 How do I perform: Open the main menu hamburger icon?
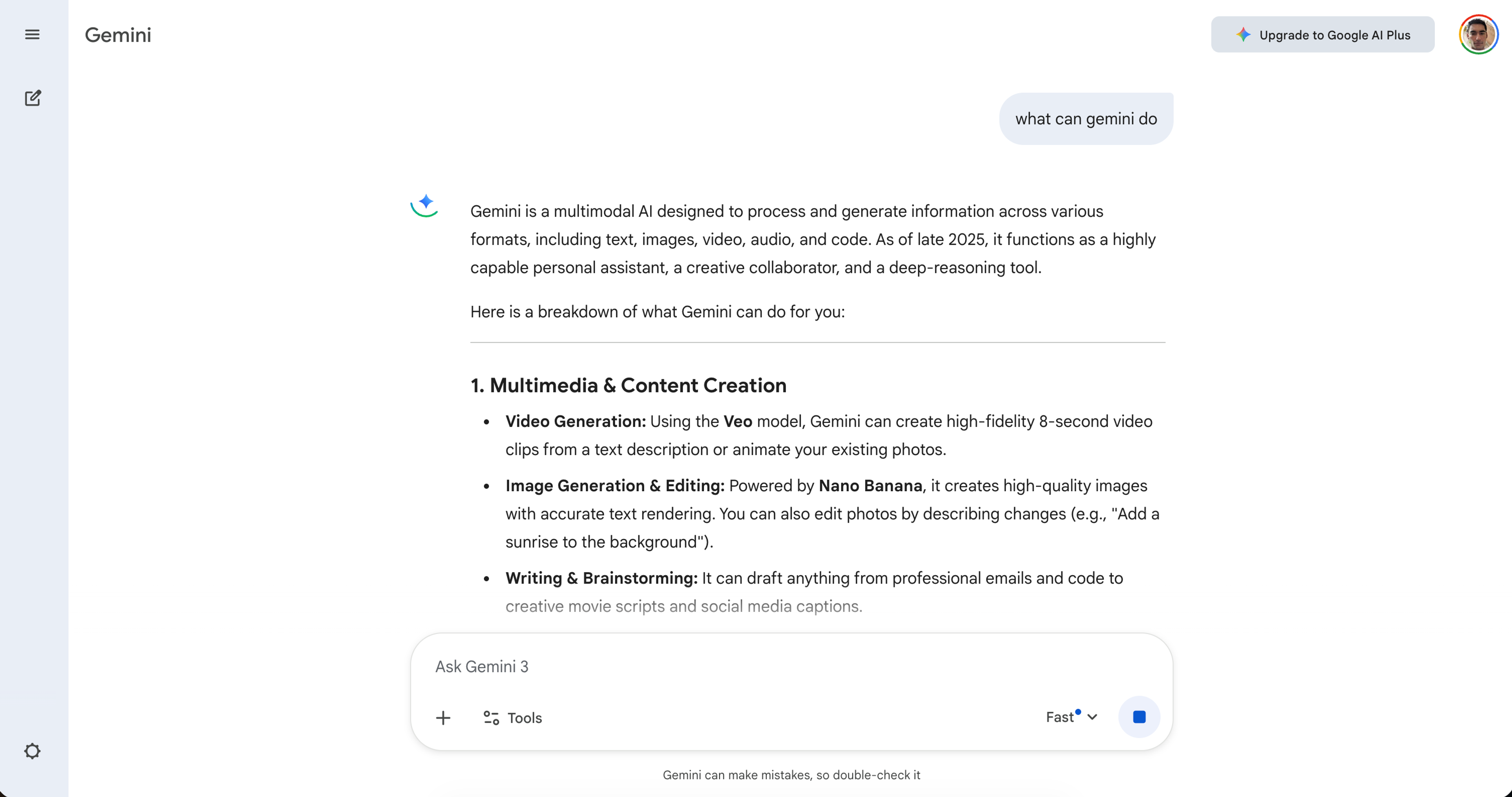(x=32, y=35)
